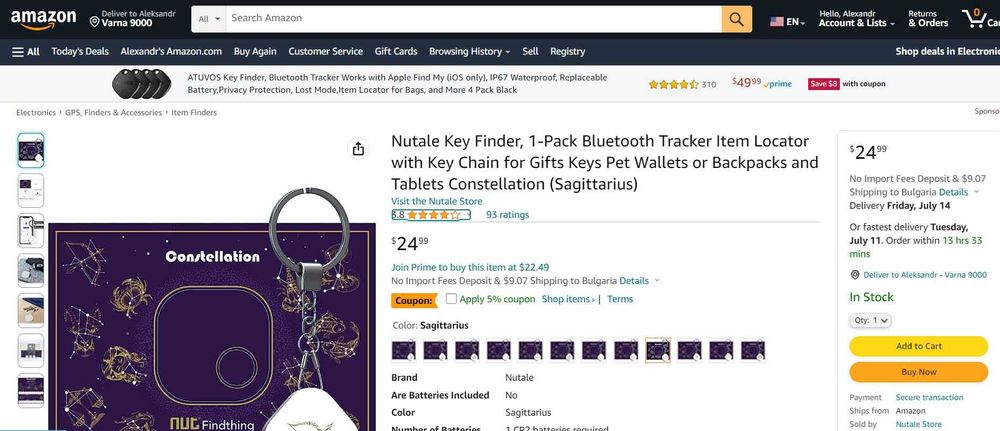Click into the Search Amazon field

click(x=470, y=18)
